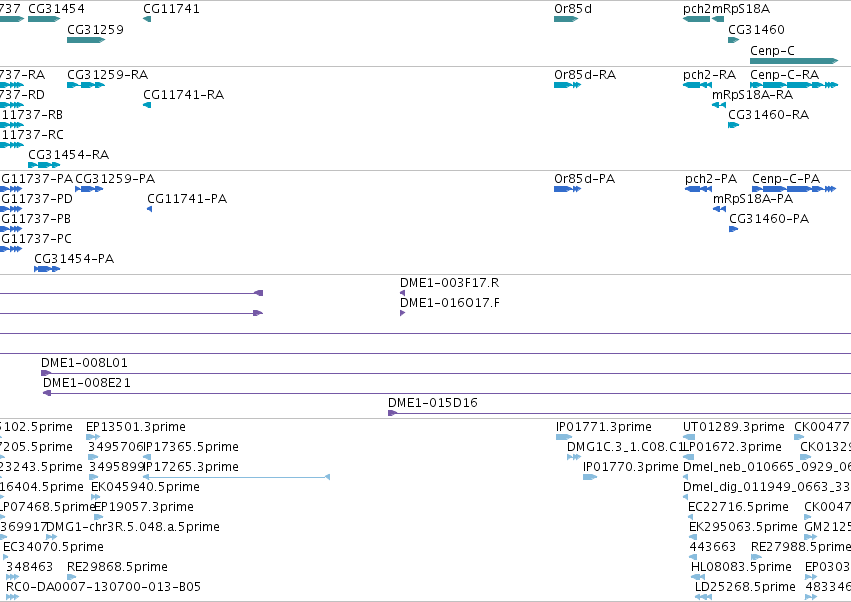Click the pch2-RA transcript label
851x602 pixels.
click(x=710, y=74)
